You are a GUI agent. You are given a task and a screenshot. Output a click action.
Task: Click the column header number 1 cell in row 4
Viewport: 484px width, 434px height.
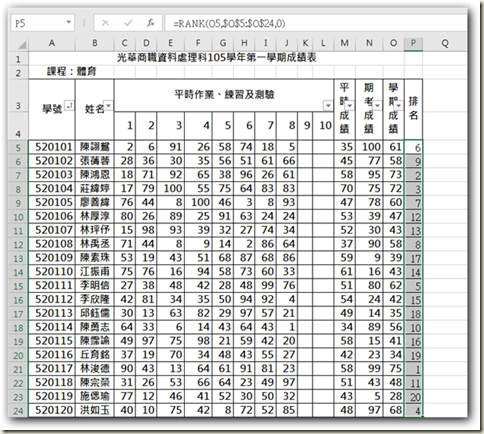pyautogui.click(x=125, y=126)
